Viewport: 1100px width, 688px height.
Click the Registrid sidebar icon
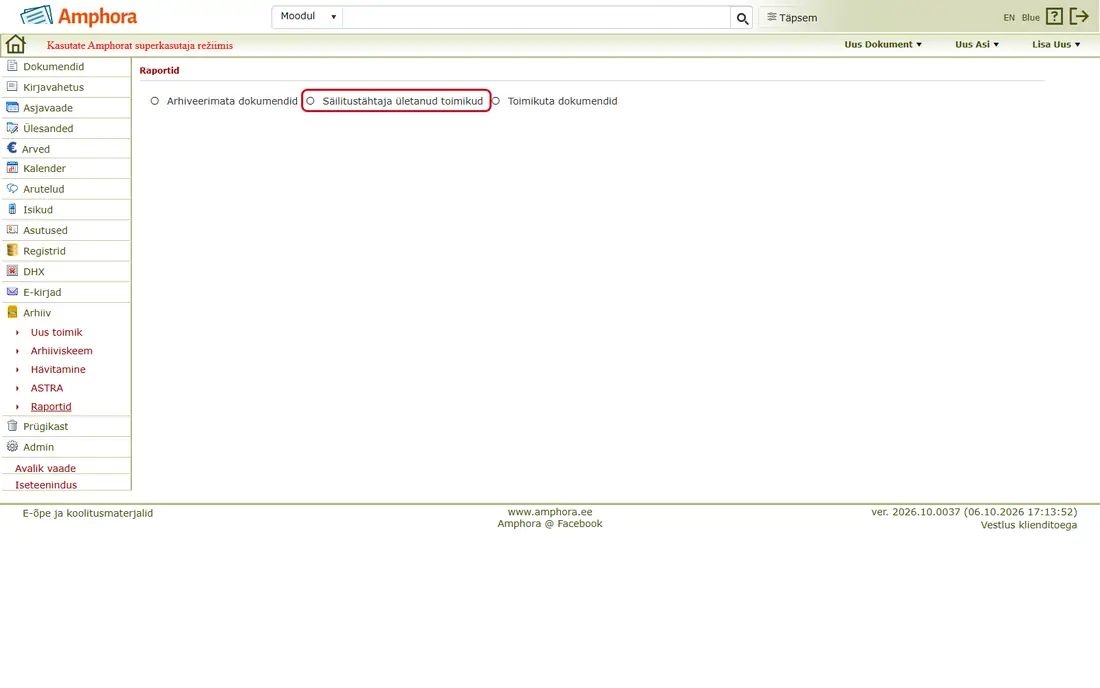12,250
